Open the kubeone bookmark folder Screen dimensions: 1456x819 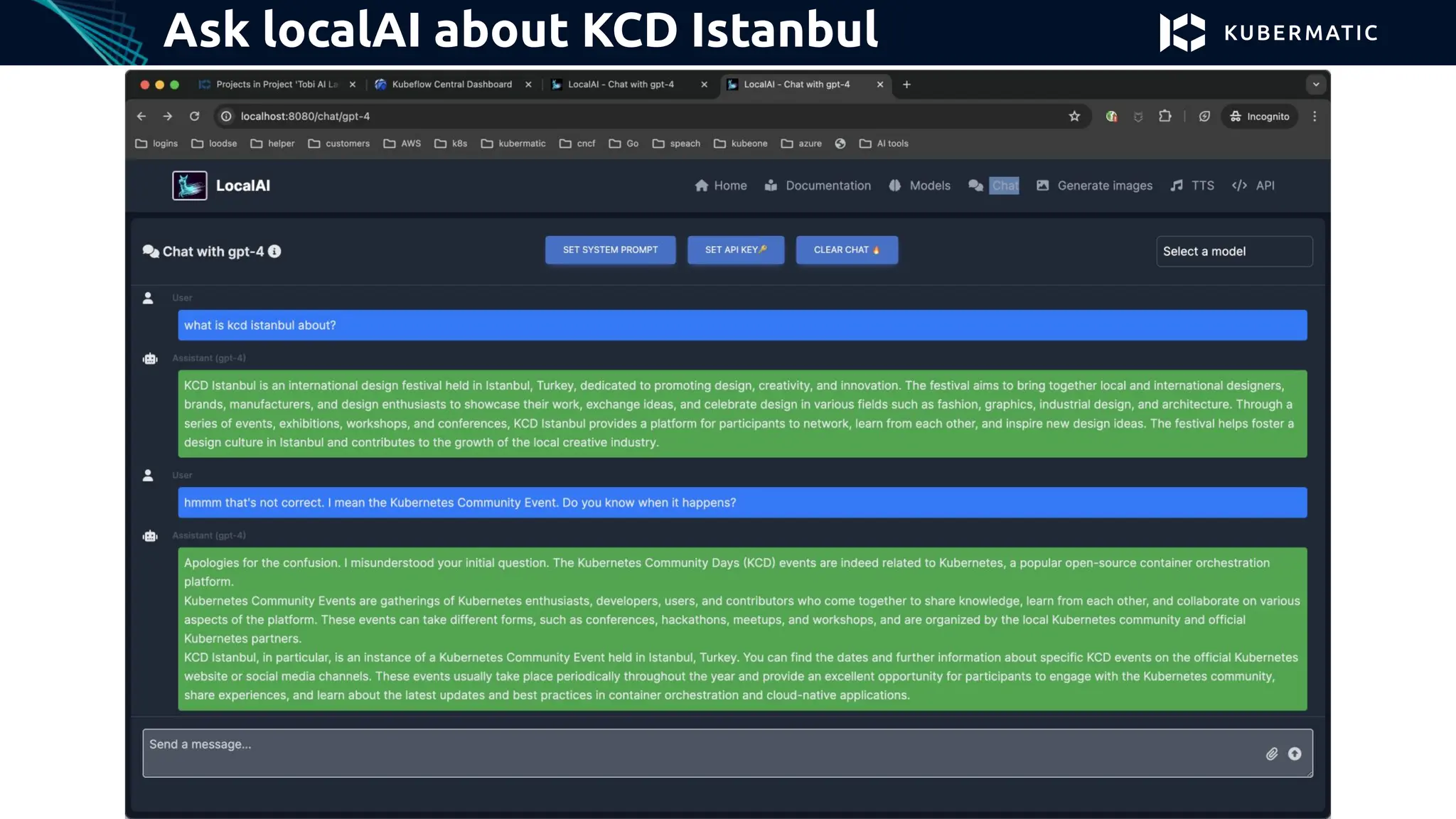[741, 143]
